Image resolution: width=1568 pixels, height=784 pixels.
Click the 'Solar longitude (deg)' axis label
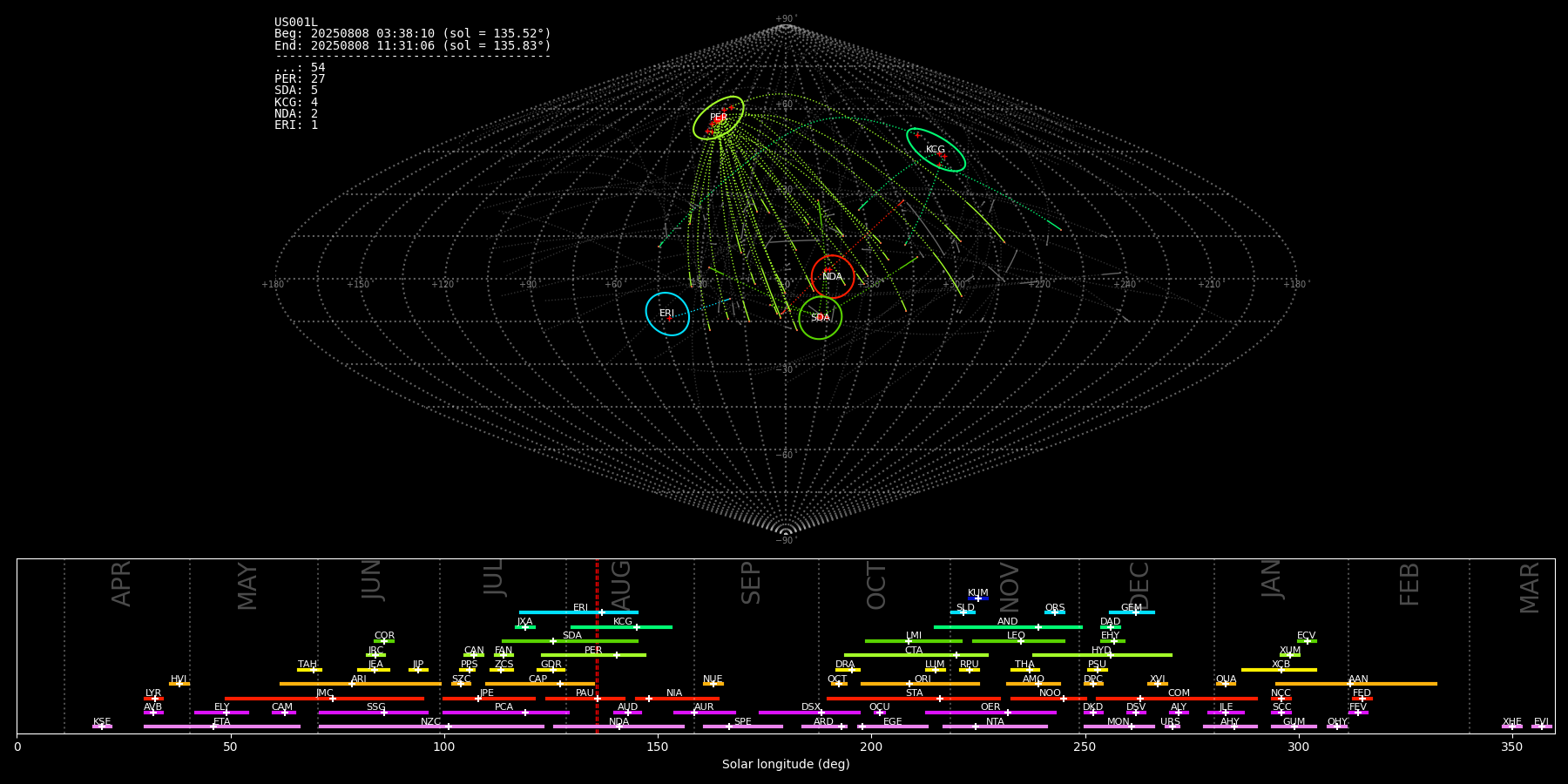click(x=786, y=764)
